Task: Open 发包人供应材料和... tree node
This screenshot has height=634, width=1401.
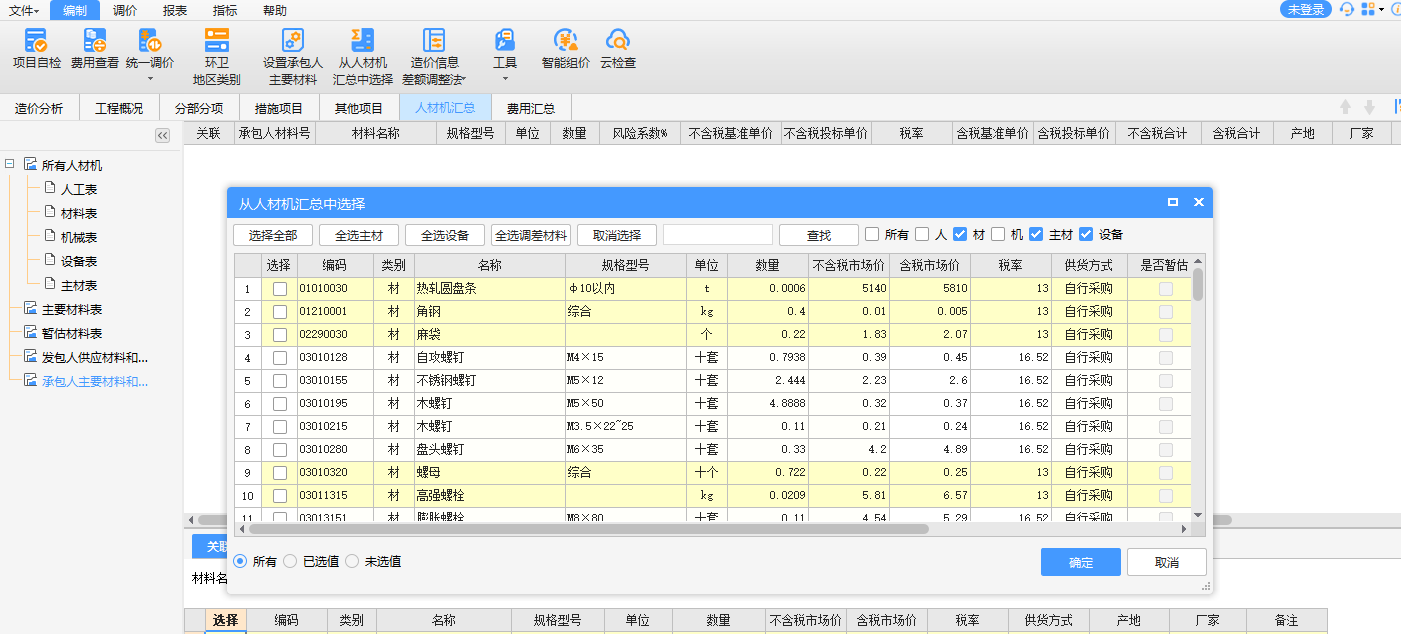Action: [95, 357]
